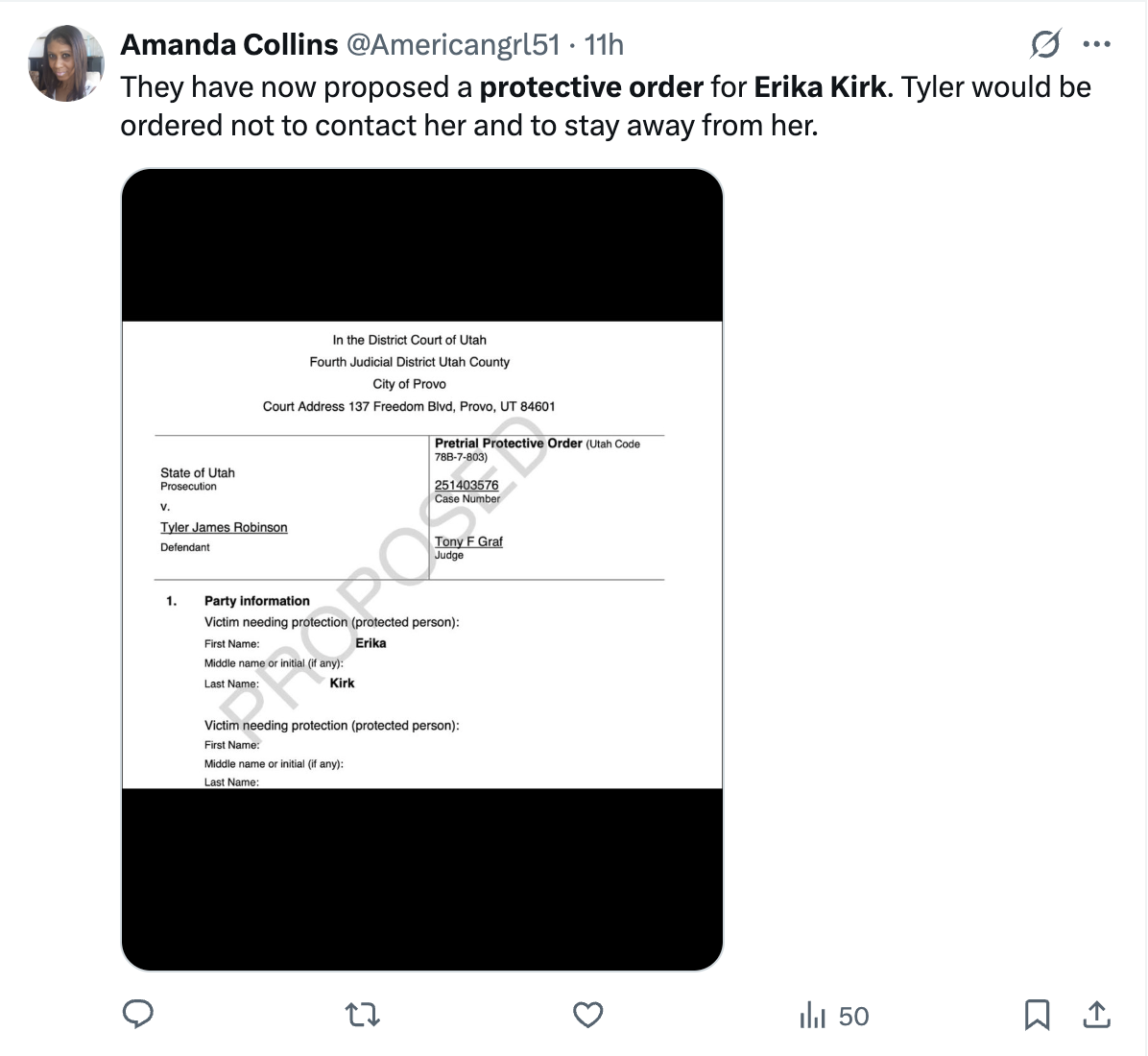Viewport: 1148px width, 1056px height.
Task: Share the post via upload arrow icon
Action: [x=1096, y=1014]
